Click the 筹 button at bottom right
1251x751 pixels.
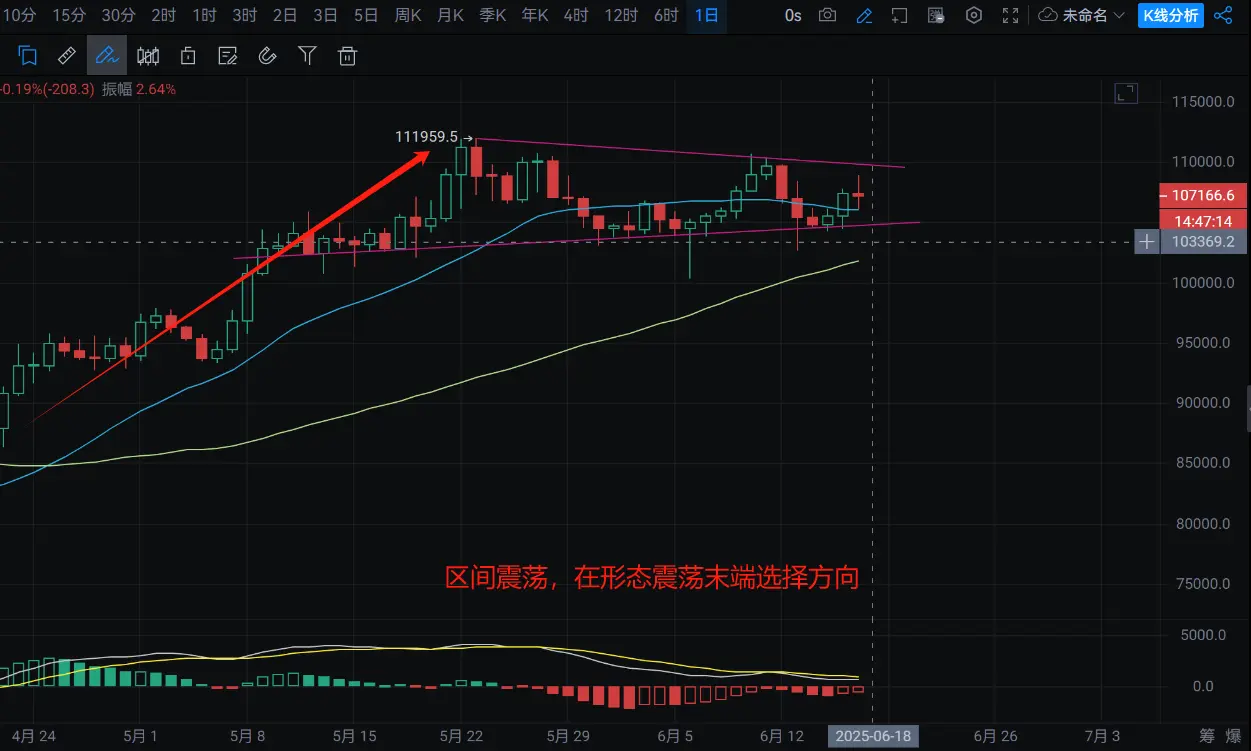1207,736
